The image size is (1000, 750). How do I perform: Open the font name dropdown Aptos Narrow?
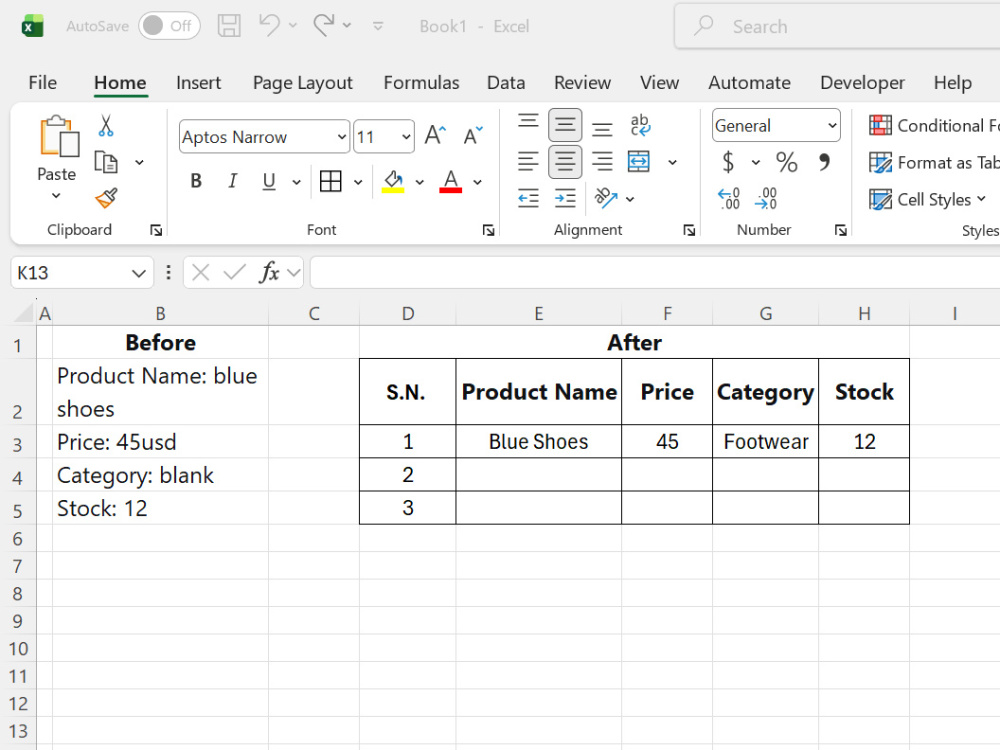(x=342, y=137)
